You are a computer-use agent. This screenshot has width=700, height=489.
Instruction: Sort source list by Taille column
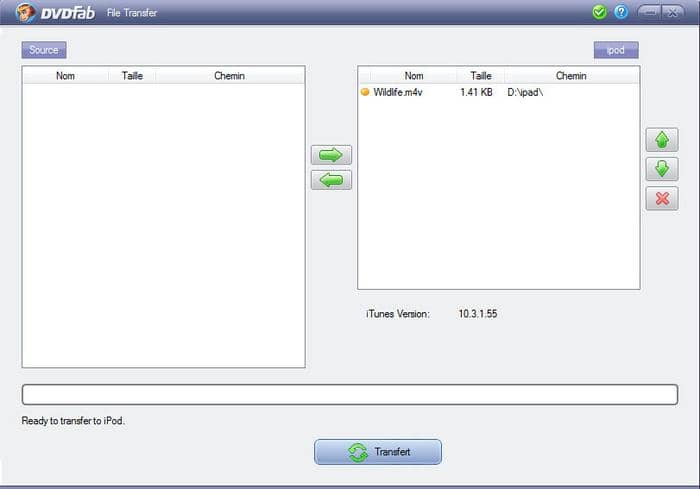(x=132, y=75)
